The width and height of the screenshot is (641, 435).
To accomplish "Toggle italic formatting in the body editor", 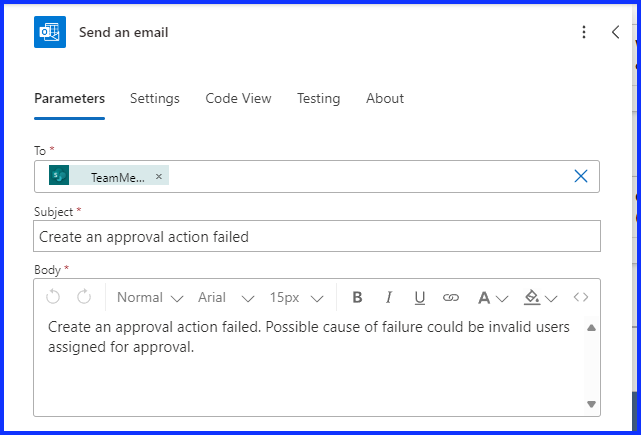I will pyautogui.click(x=389, y=297).
